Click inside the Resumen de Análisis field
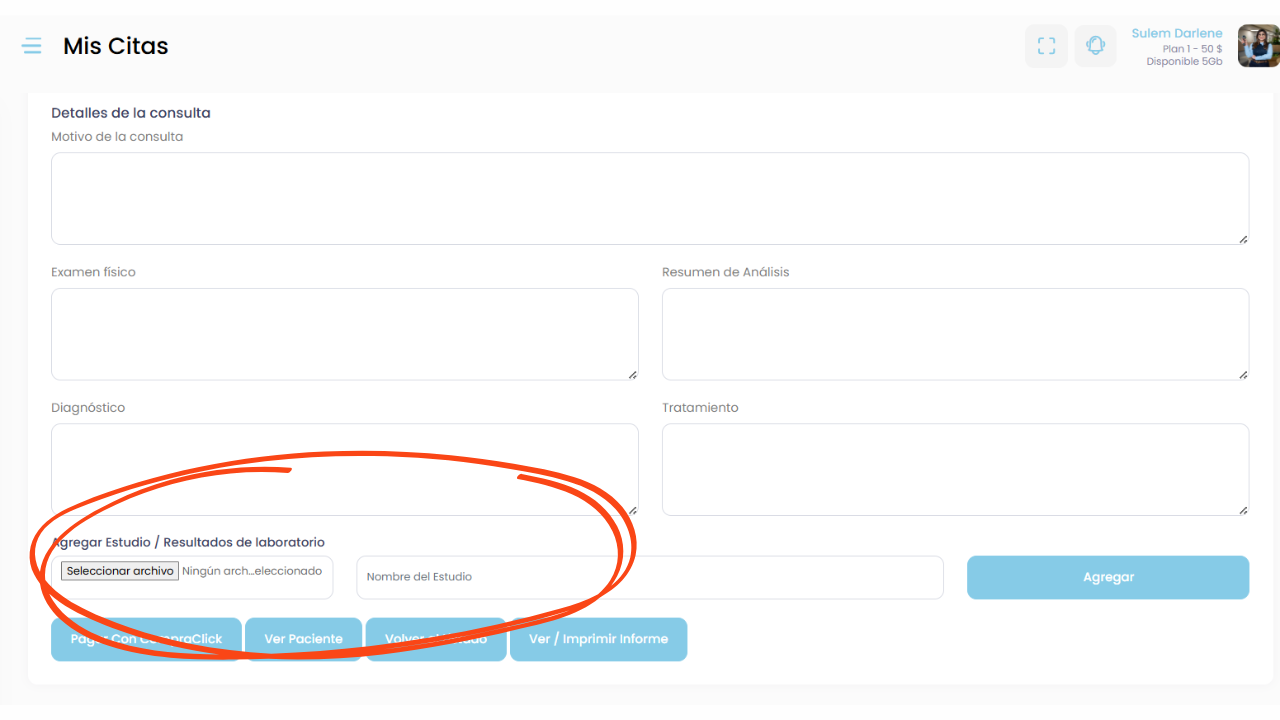 [955, 334]
